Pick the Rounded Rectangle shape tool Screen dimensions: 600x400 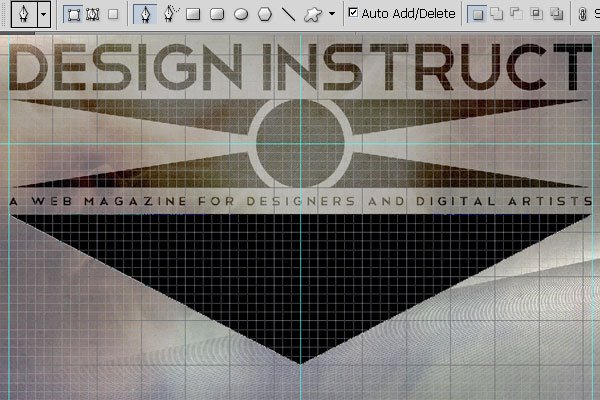(217, 15)
